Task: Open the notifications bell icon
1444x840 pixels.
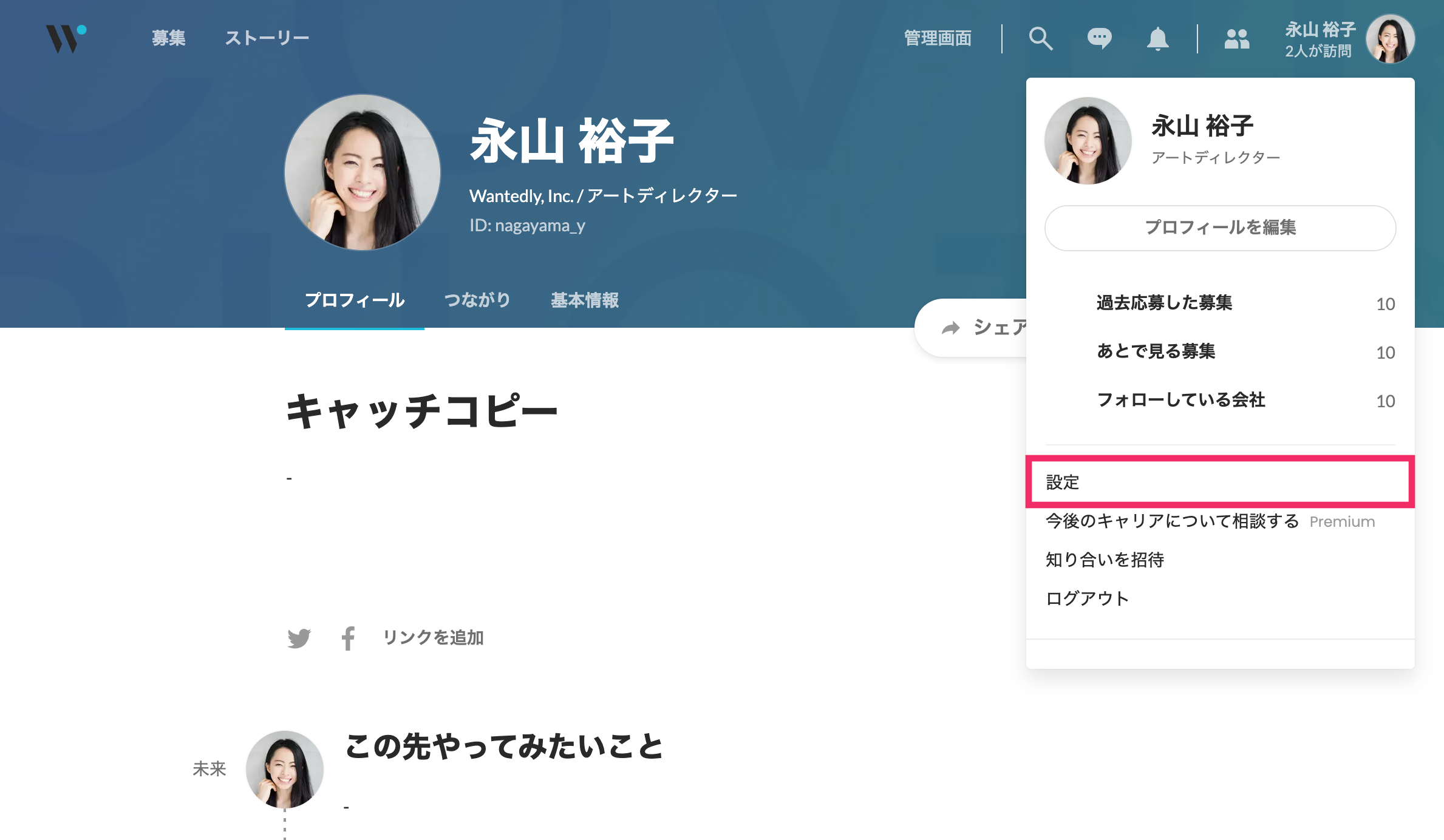Action: coord(1157,39)
